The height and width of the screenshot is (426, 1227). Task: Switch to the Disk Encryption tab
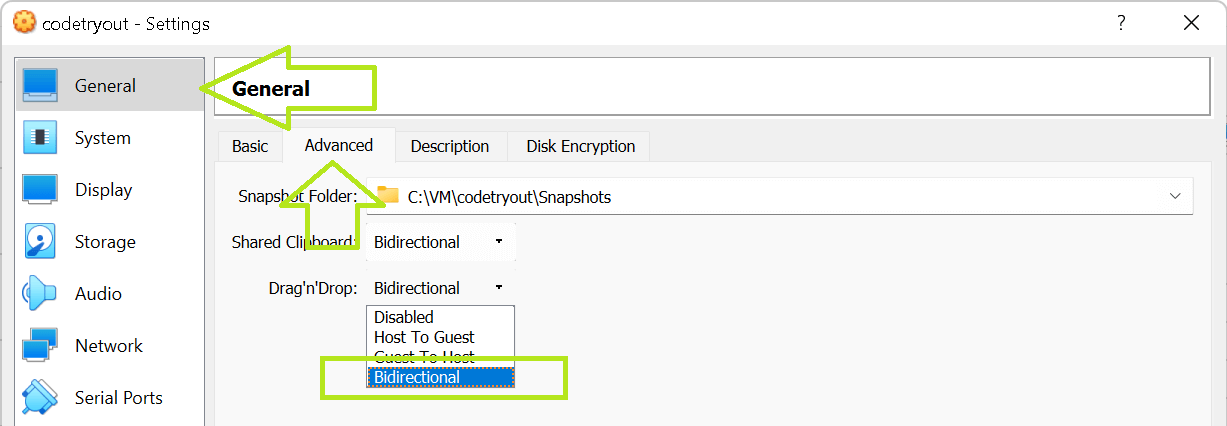581,146
